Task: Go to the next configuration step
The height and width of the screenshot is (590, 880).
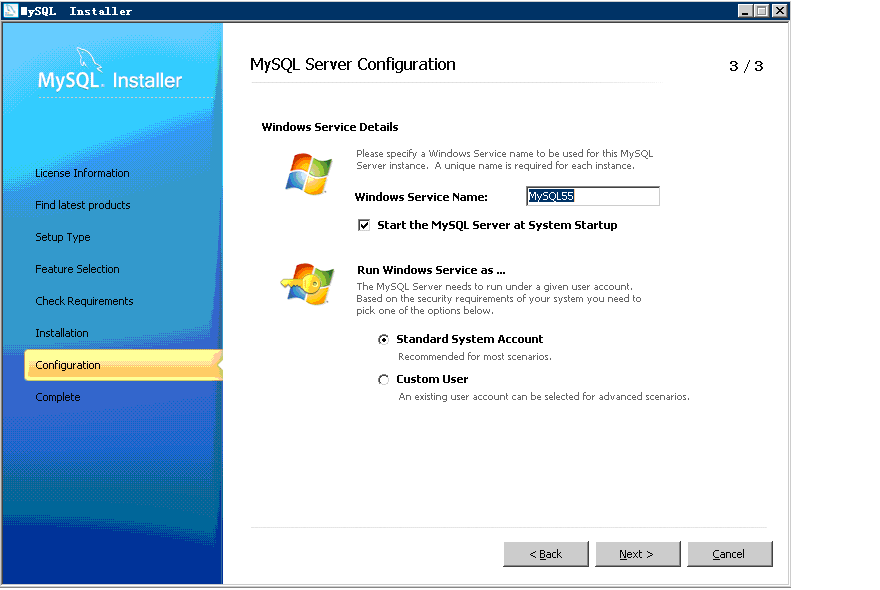Action: (638, 554)
